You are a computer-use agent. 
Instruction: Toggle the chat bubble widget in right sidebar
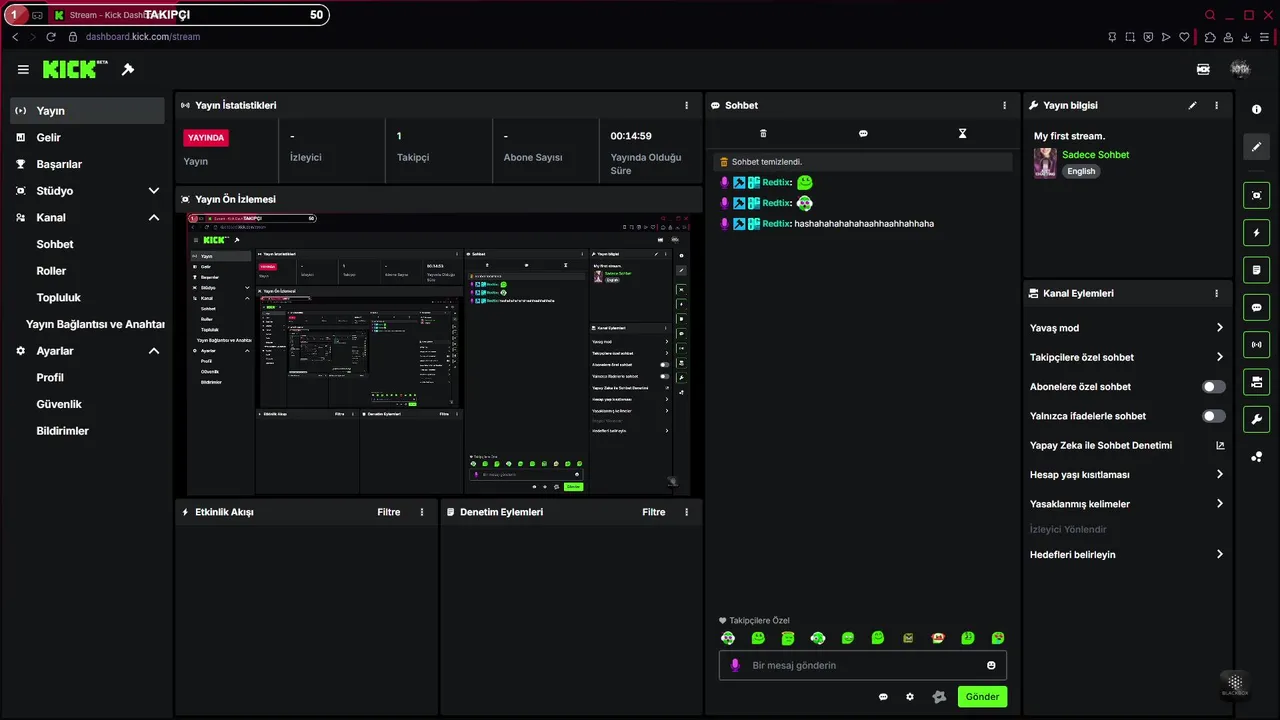pos(1257,308)
